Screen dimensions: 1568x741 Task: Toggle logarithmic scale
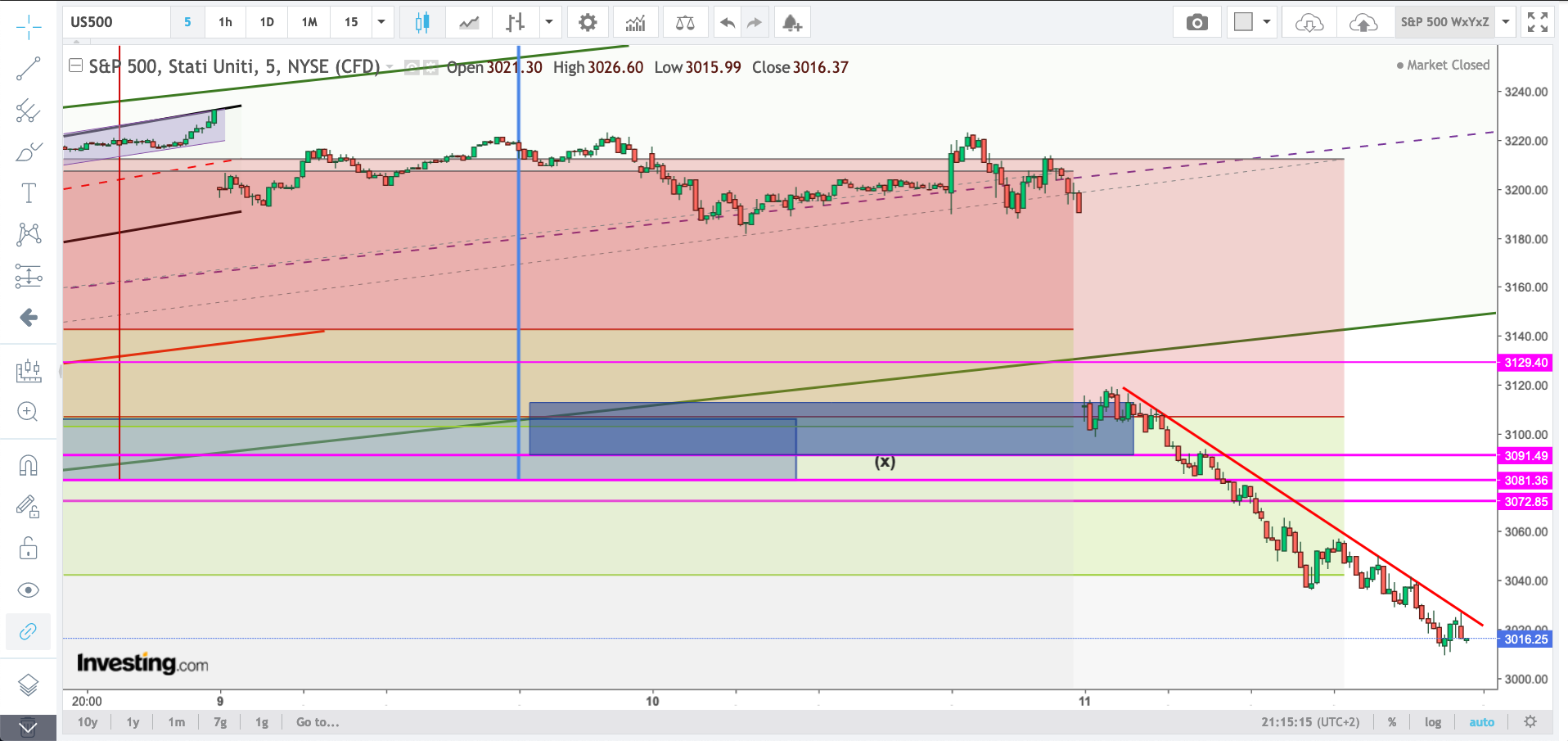(x=1433, y=722)
